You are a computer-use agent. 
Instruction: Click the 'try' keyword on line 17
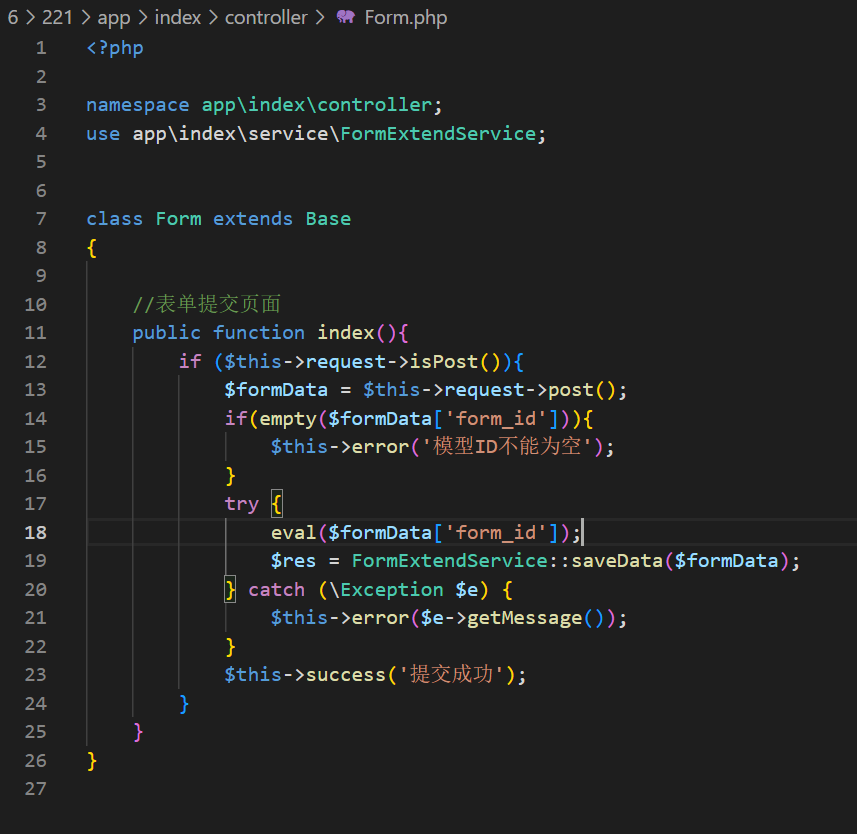click(242, 504)
